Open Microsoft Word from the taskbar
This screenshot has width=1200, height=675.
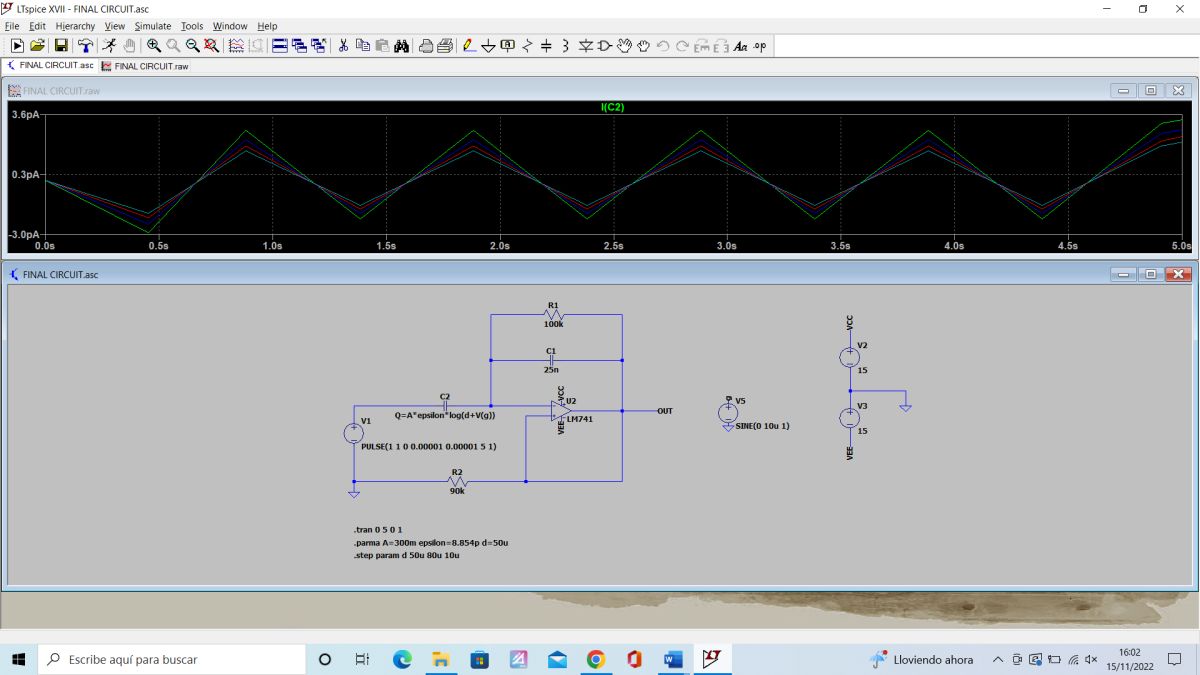click(672, 659)
